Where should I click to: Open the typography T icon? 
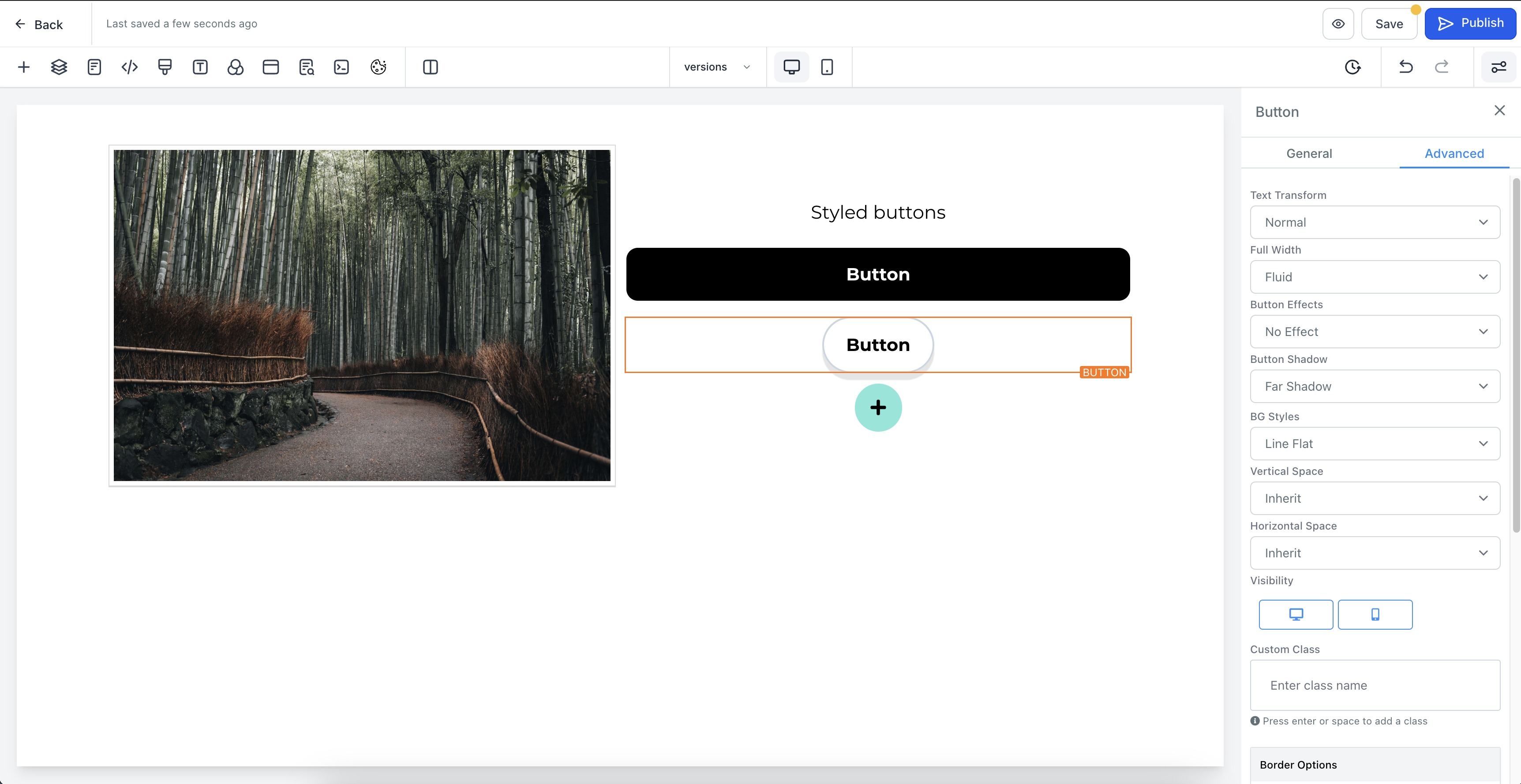coord(200,67)
